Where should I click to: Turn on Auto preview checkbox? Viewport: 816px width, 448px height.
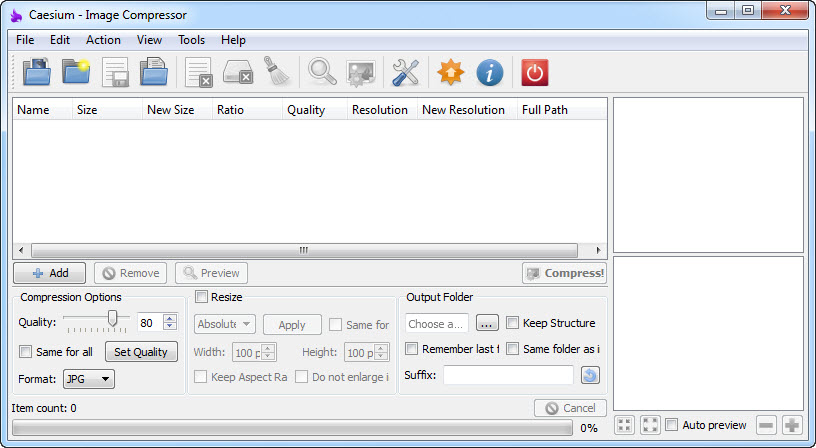click(672, 425)
